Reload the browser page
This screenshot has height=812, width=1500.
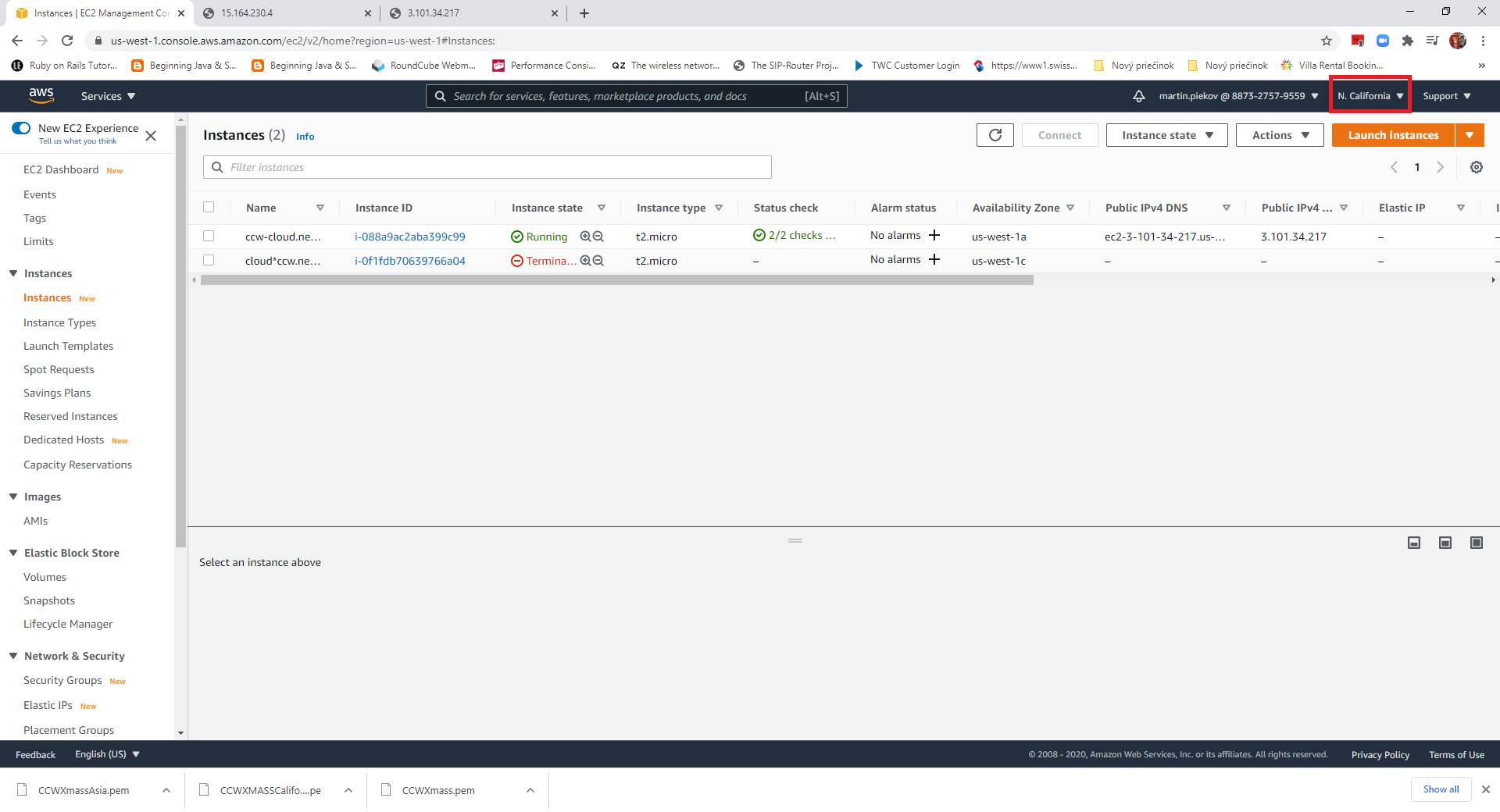pyautogui.click(x=67, y=41)
